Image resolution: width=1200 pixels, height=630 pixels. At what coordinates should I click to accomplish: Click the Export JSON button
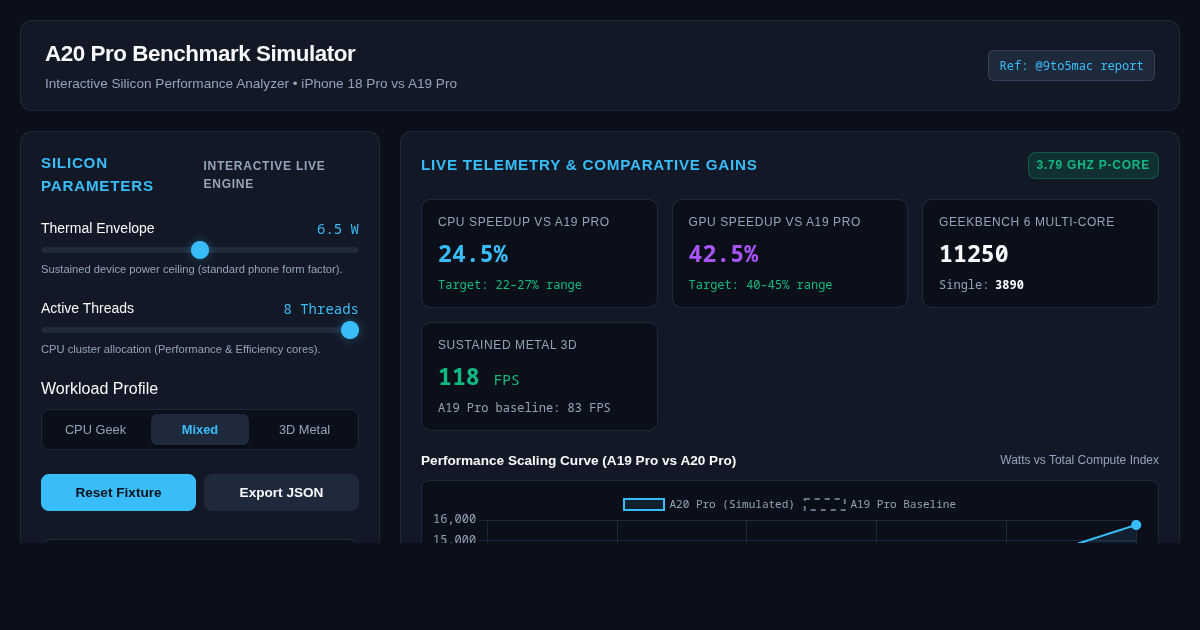281,492
